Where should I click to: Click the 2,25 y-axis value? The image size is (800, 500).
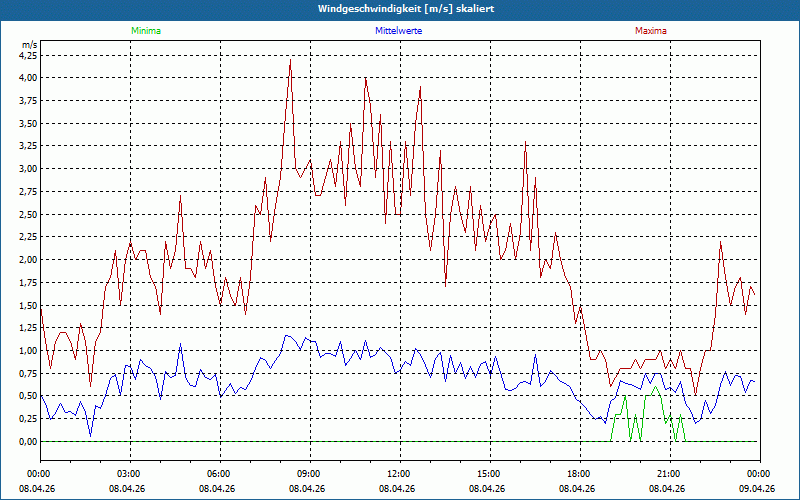(x=29, y=237)
